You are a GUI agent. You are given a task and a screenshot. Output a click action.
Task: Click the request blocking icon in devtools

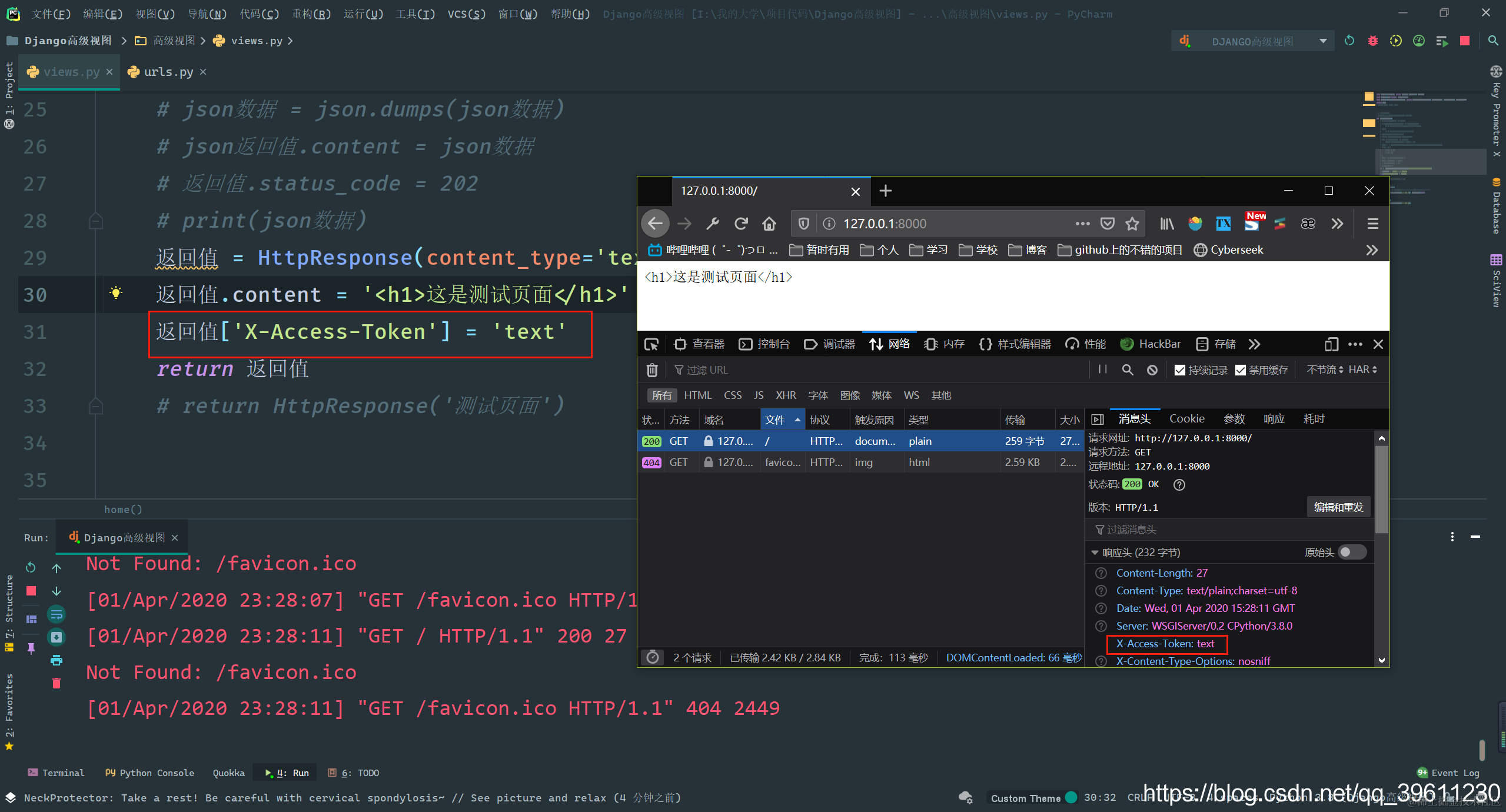point(1152,370)
